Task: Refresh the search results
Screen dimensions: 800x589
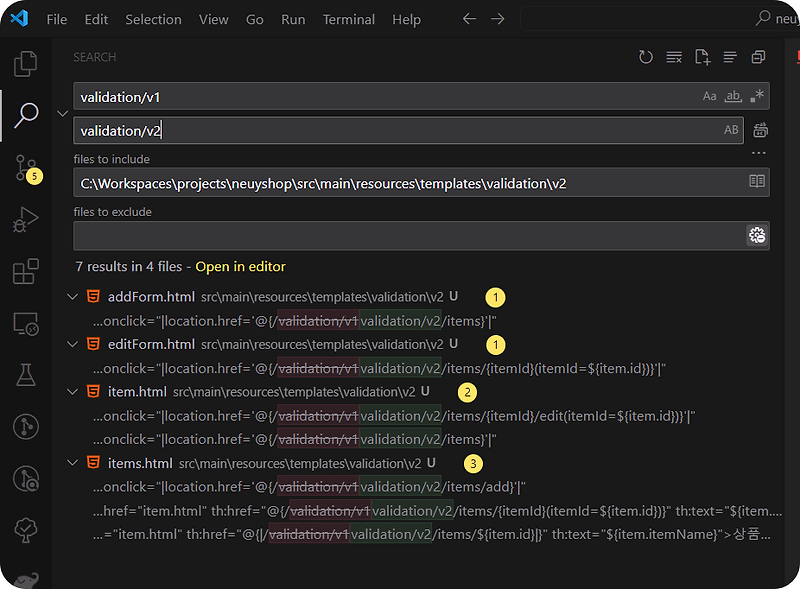Action: click(x=646, y=57)
